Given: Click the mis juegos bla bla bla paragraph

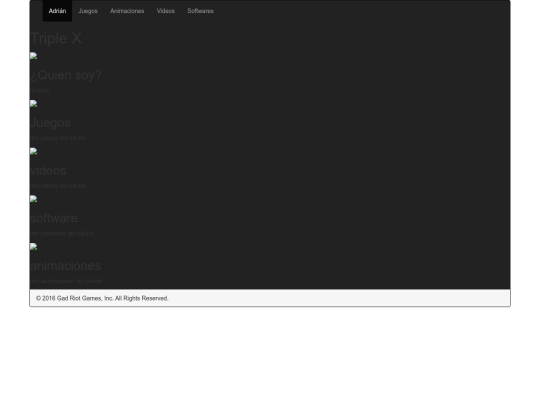Looking at the screenshot, I should 58,138.
